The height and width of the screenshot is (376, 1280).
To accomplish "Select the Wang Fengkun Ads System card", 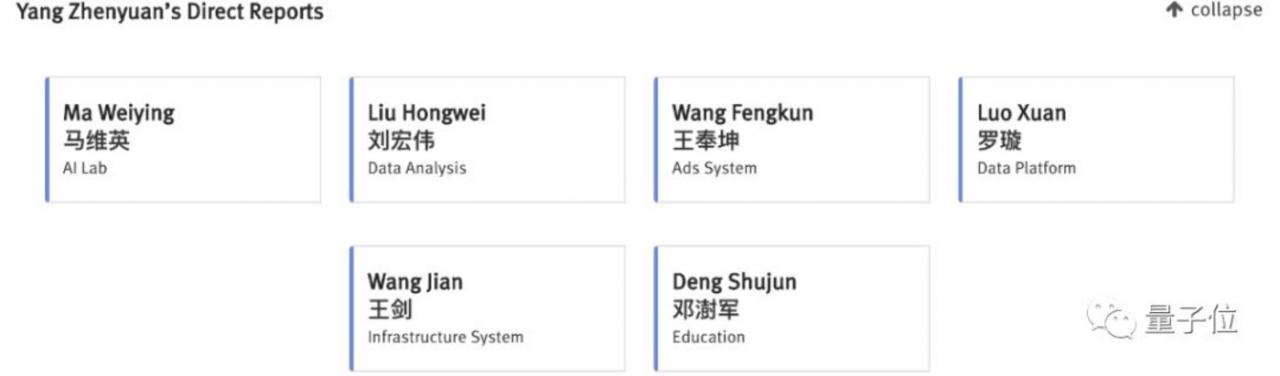I will coord(792,140).
